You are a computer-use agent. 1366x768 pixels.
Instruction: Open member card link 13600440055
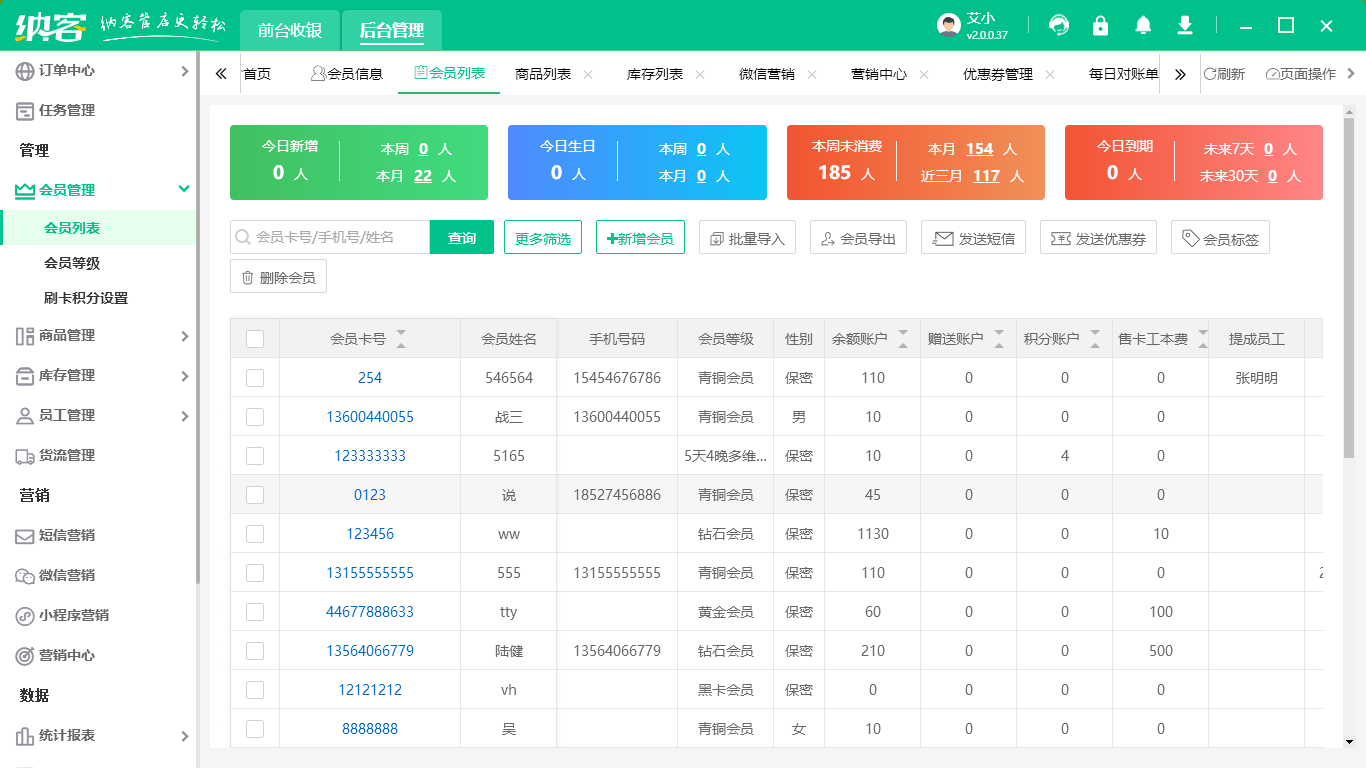[x=370, y=417]
